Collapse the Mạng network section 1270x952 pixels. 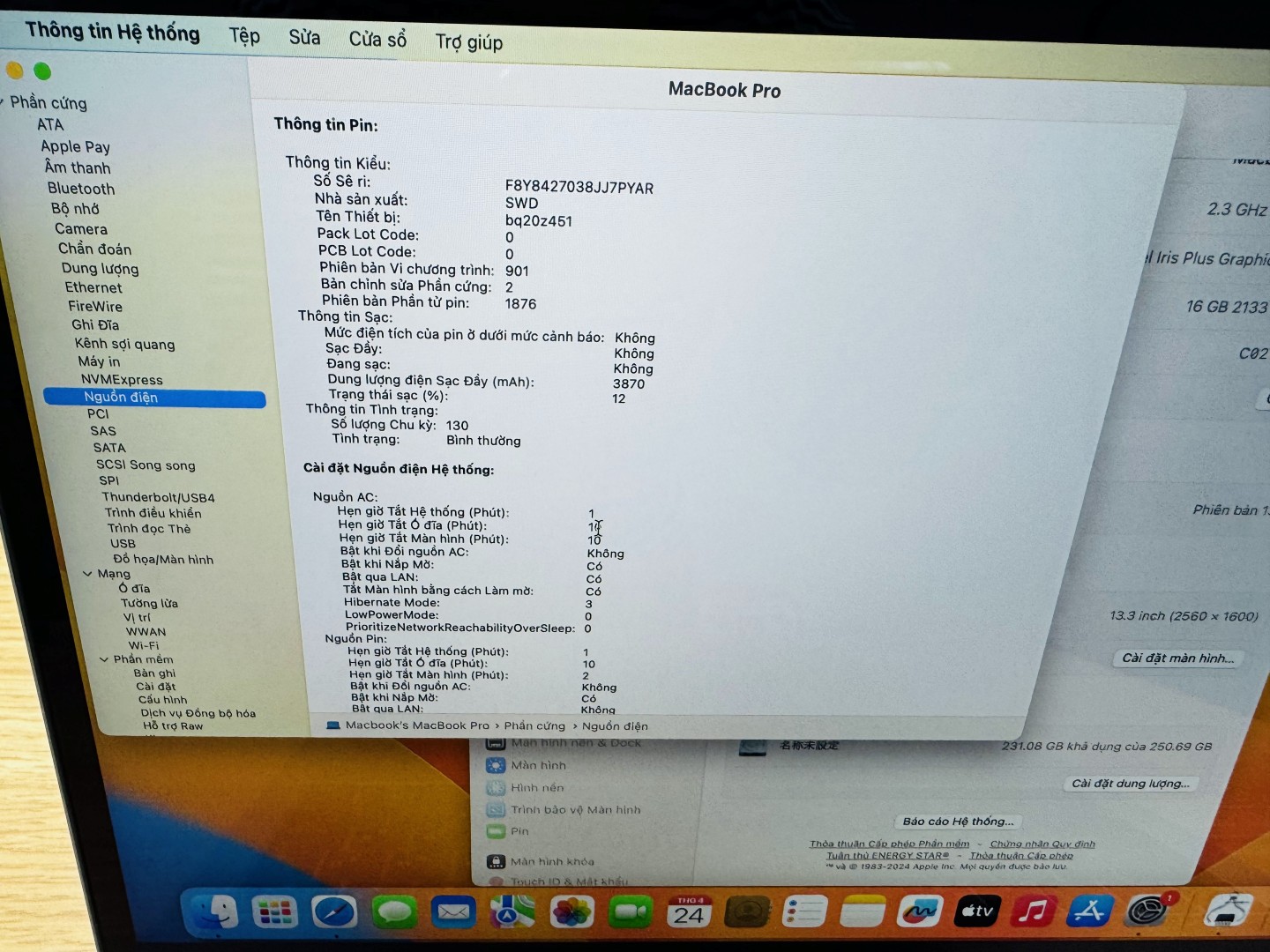(87, 574)
